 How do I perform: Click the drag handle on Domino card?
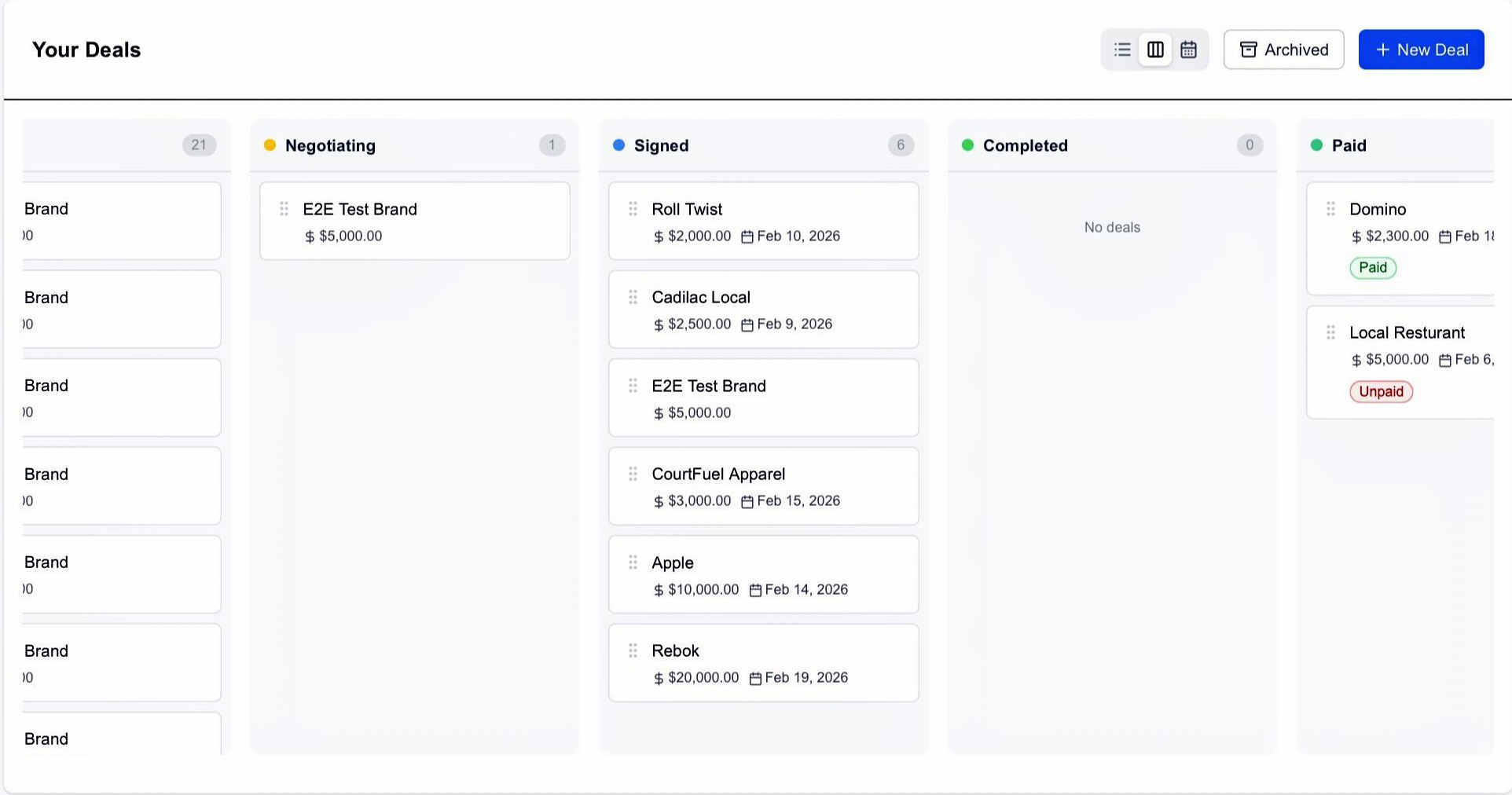[x=1330, y=209]
